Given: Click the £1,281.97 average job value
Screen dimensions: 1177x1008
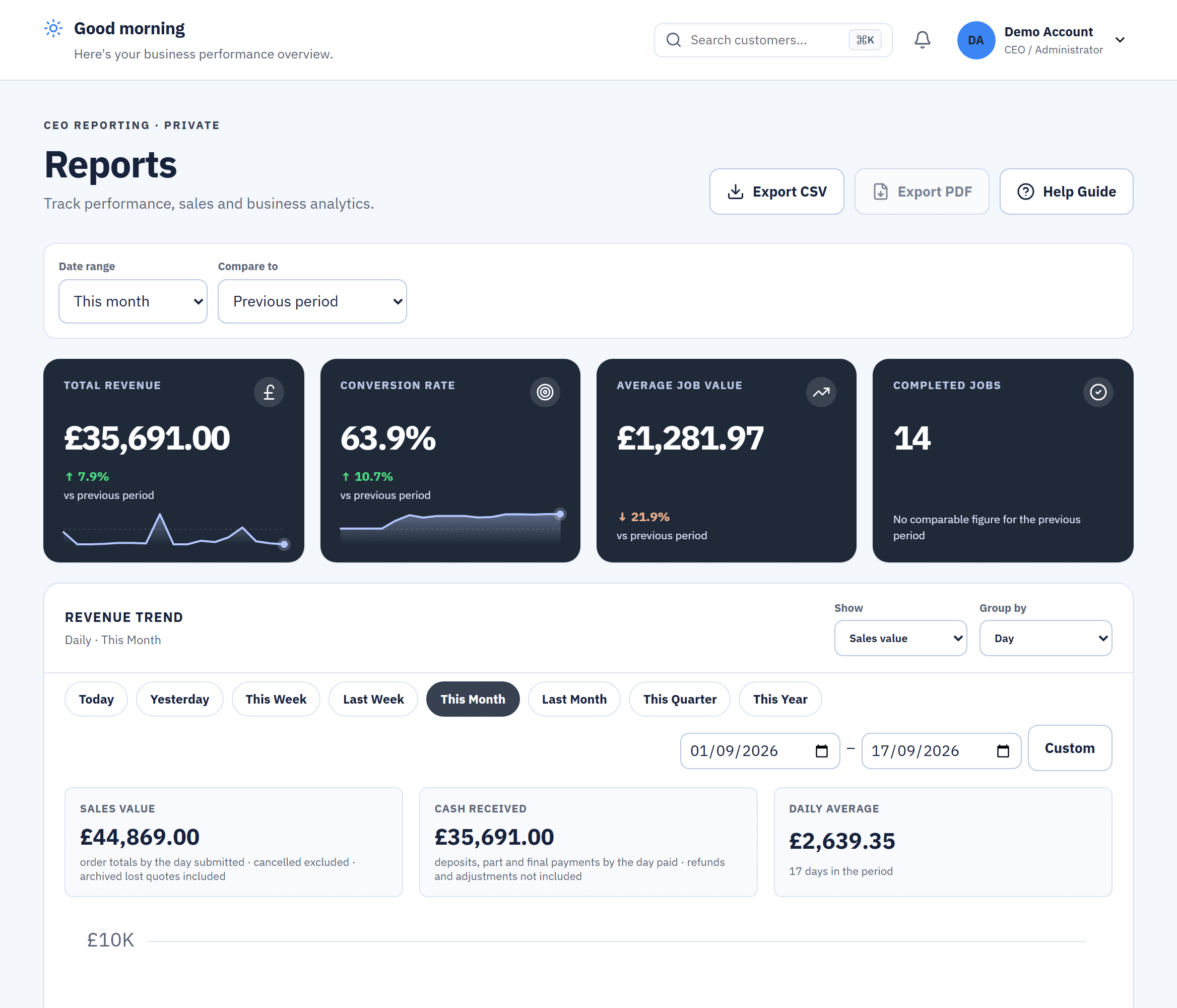Looking at the screenshot, I should pyautogui.click(x=690, y=438).
